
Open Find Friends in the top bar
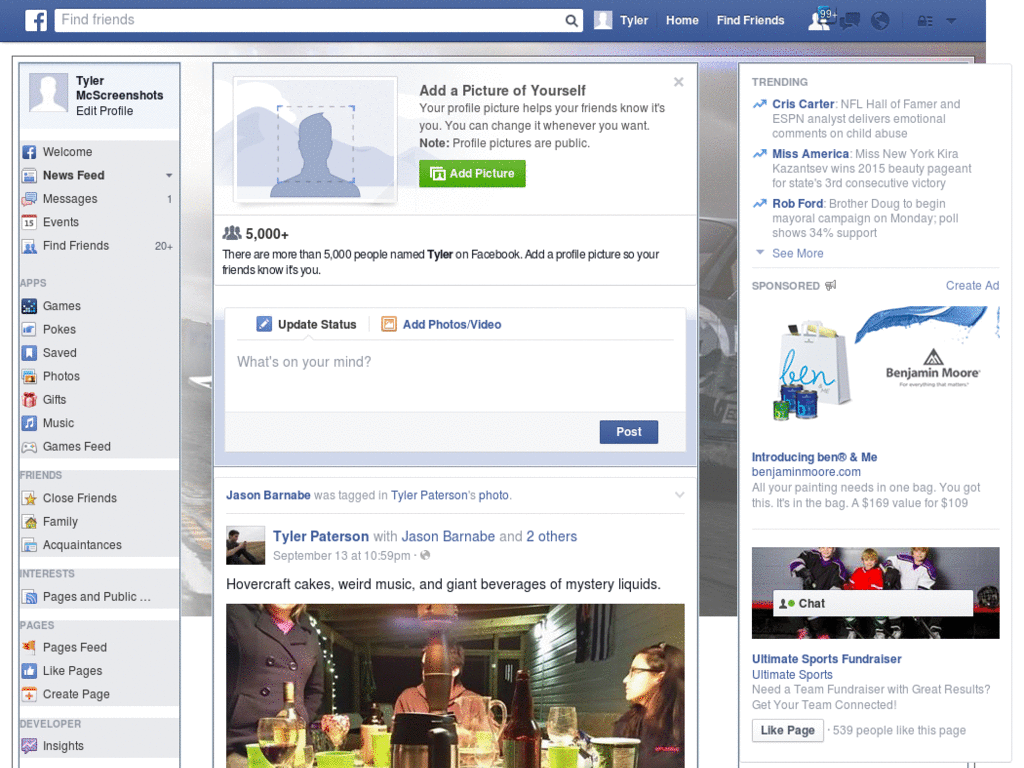coord(750,20)
